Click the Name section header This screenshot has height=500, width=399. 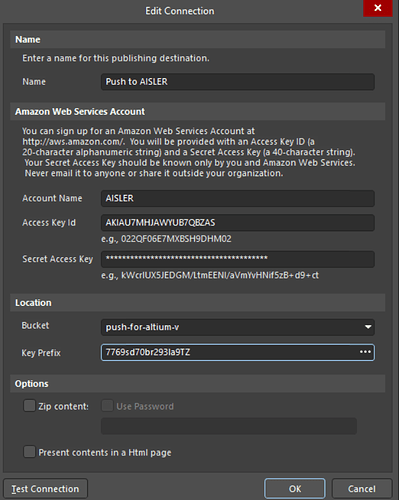(198, 39)
